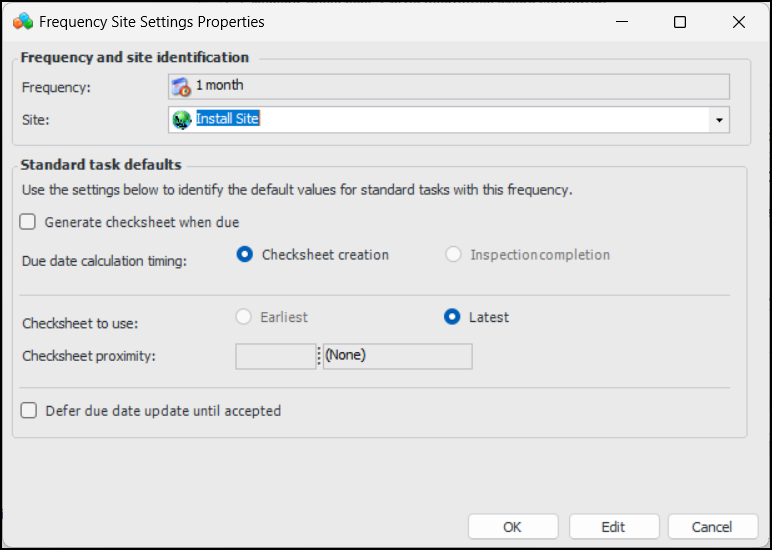This screenshot has height=550, width=772.
Task: Click the Install Site globe icon
Action: tap(181, 120)
